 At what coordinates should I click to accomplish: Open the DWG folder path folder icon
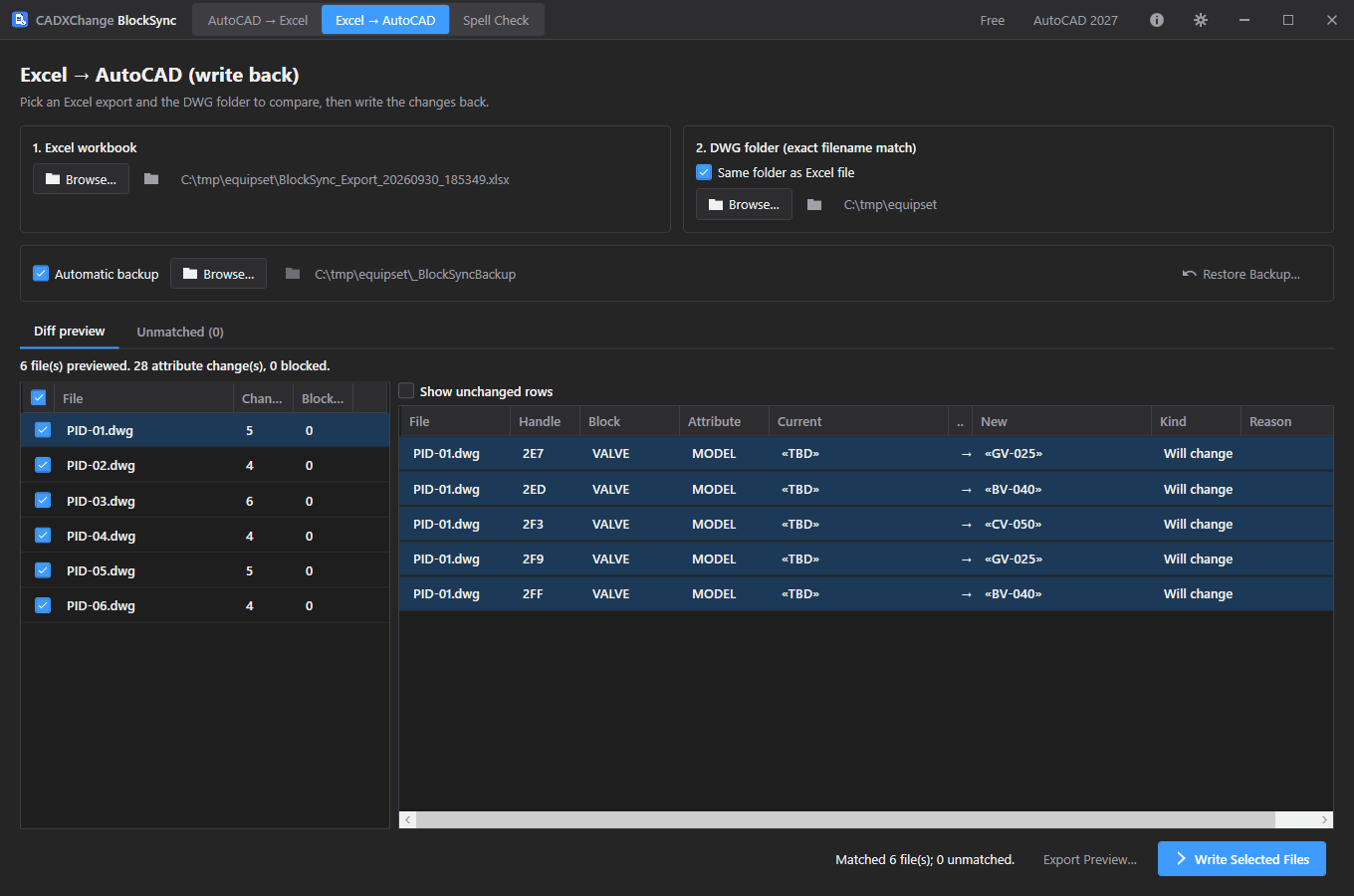click(x=814, y=204)
